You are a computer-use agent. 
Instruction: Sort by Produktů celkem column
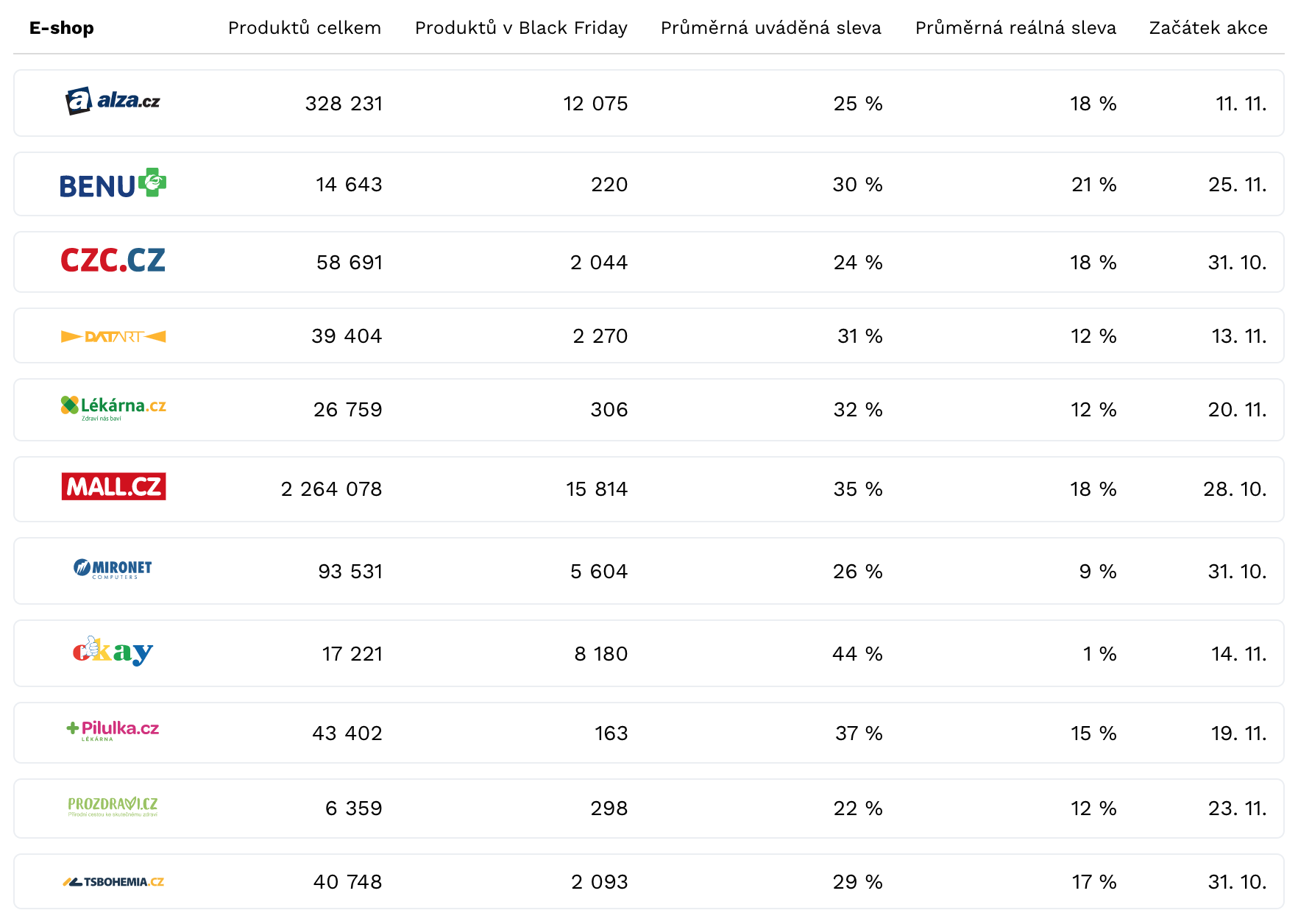click(305, 28)
